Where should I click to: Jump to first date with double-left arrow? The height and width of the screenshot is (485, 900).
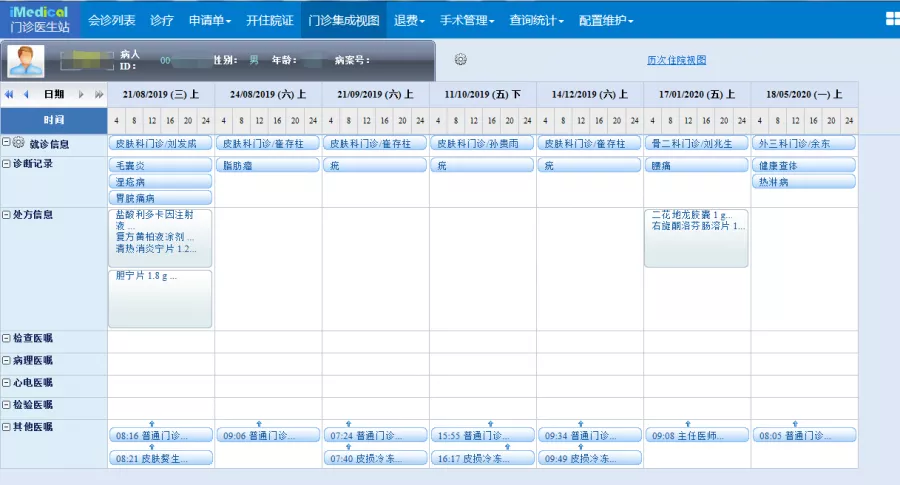pyautogui.click(x=9, y=94)
